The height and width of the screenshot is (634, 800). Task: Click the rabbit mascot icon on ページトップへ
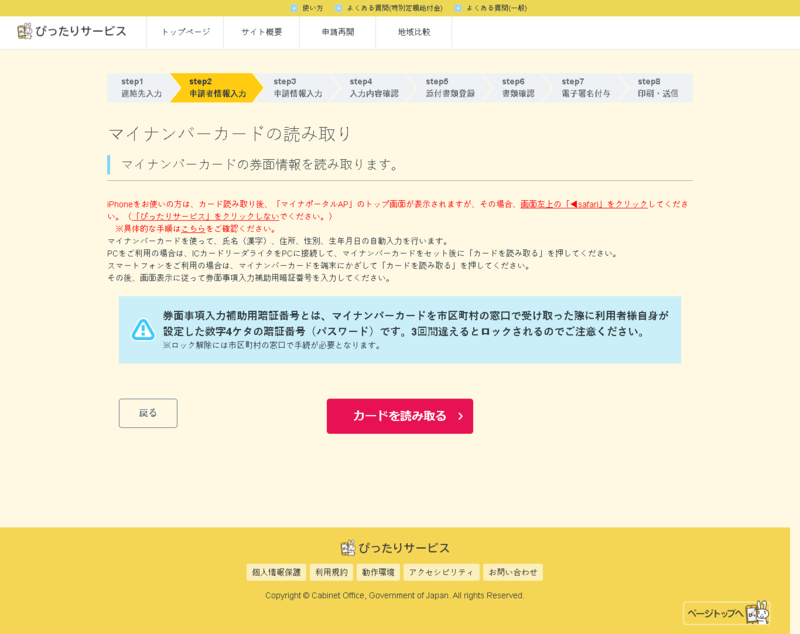coord(757,612)
